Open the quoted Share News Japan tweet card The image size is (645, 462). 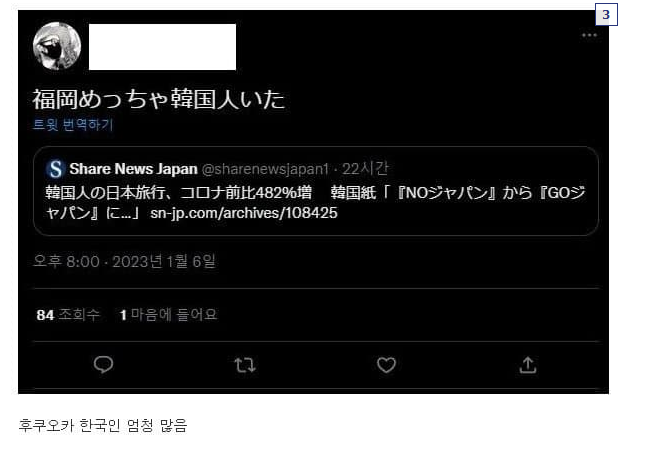pyautogui.click(x=316, y=191)
